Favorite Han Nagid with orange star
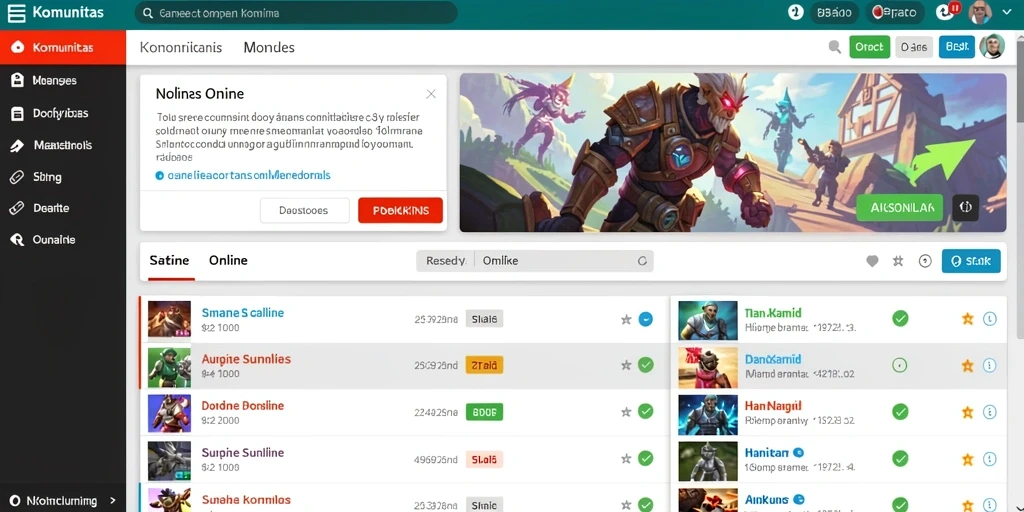The height and width of the screenshot is (512, 1024). click(968, 411)
